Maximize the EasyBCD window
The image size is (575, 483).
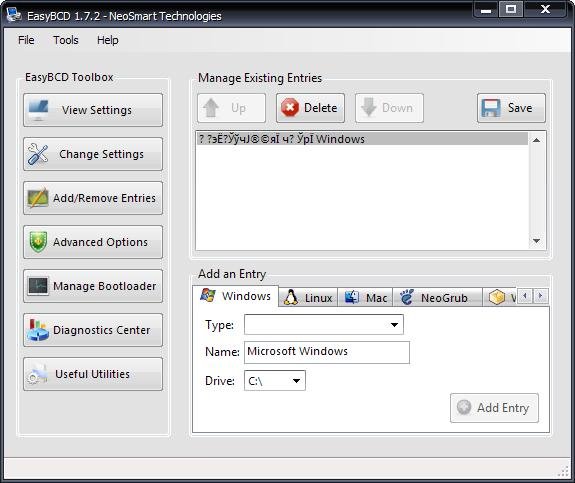point(511,10)
